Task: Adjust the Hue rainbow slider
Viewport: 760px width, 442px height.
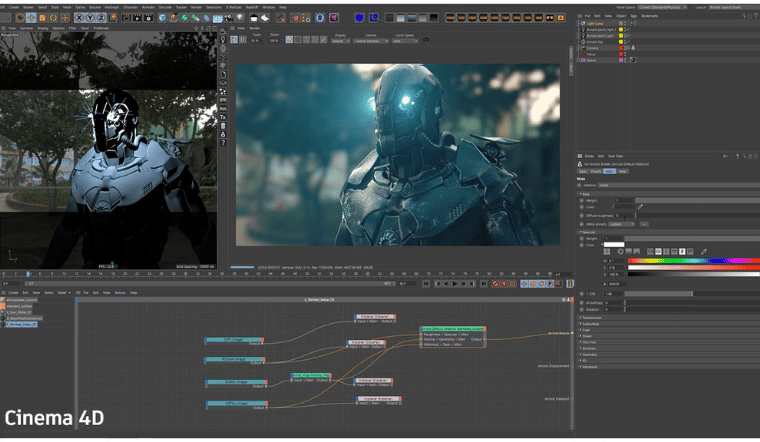Action: [x=694, y=261]
